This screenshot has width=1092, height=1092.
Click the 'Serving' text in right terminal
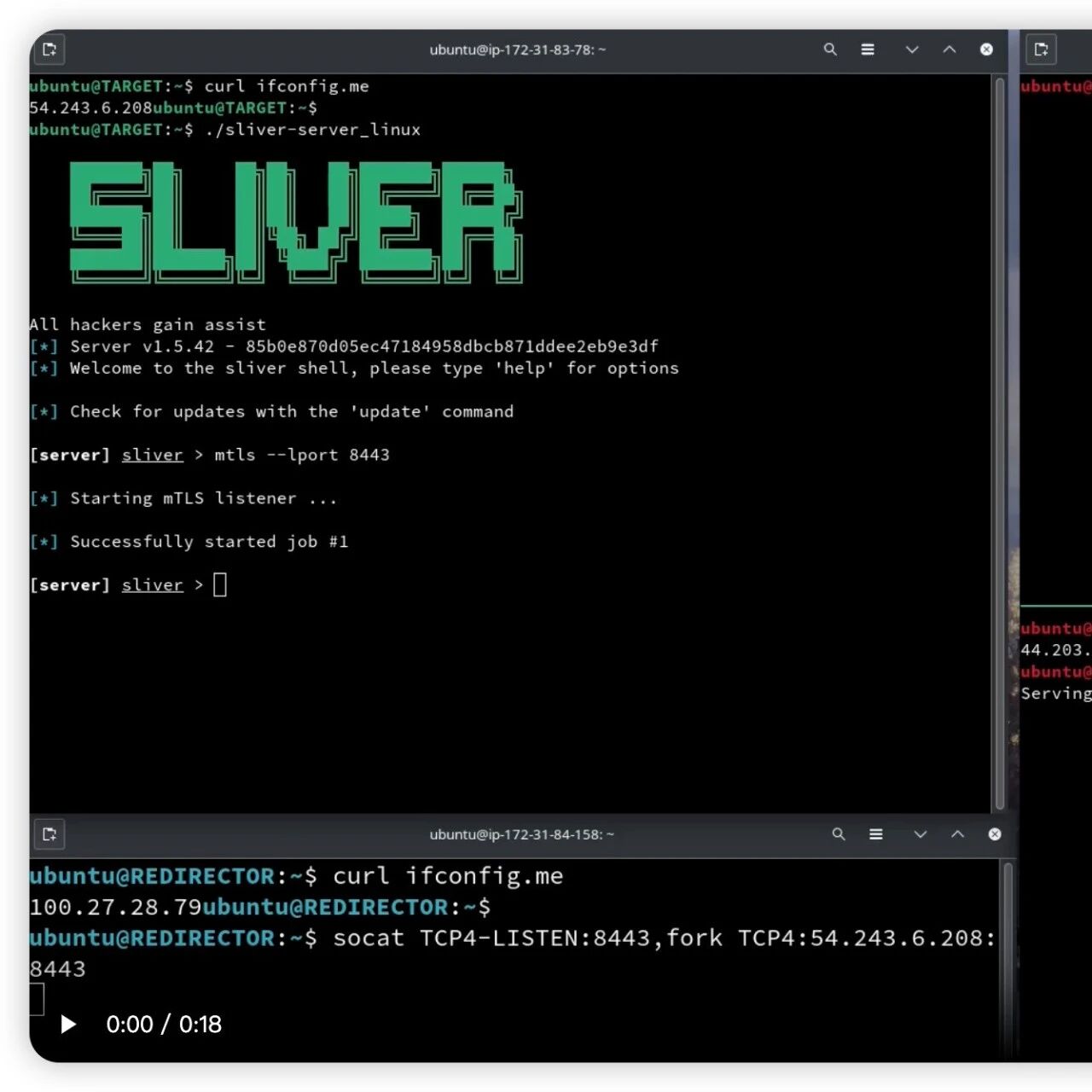point(1056,694)
